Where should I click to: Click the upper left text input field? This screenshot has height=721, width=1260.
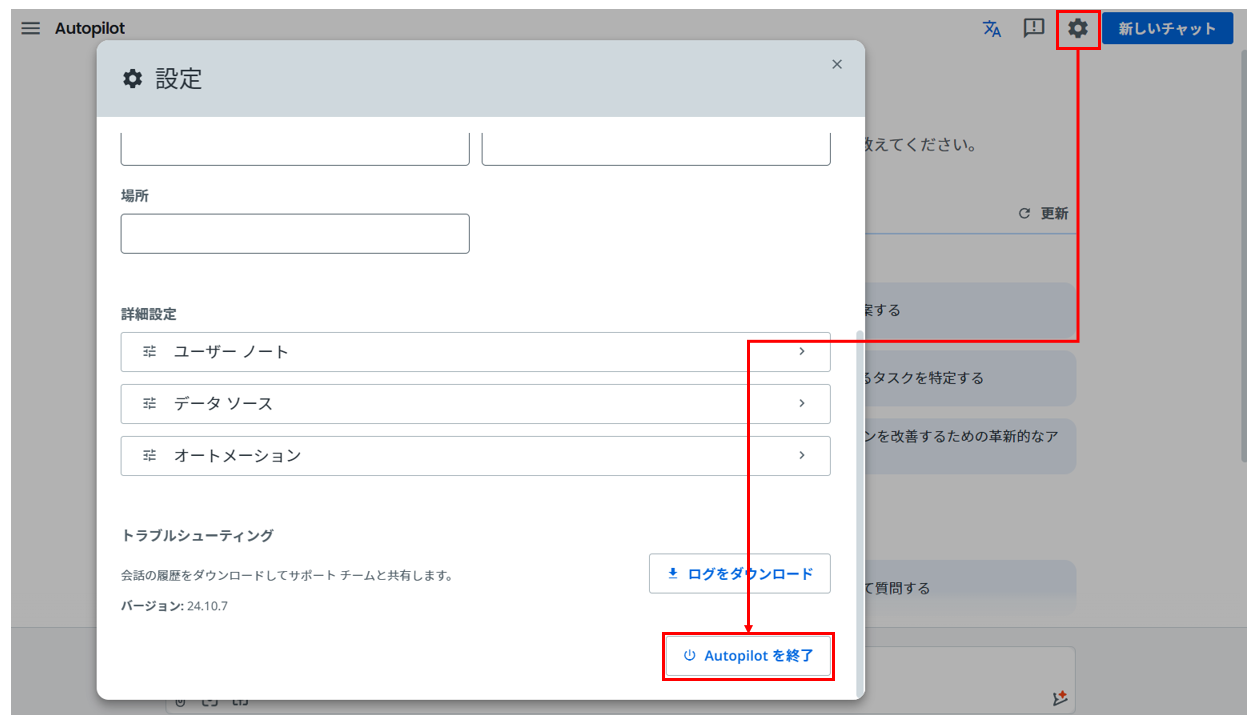pos(295,148)
